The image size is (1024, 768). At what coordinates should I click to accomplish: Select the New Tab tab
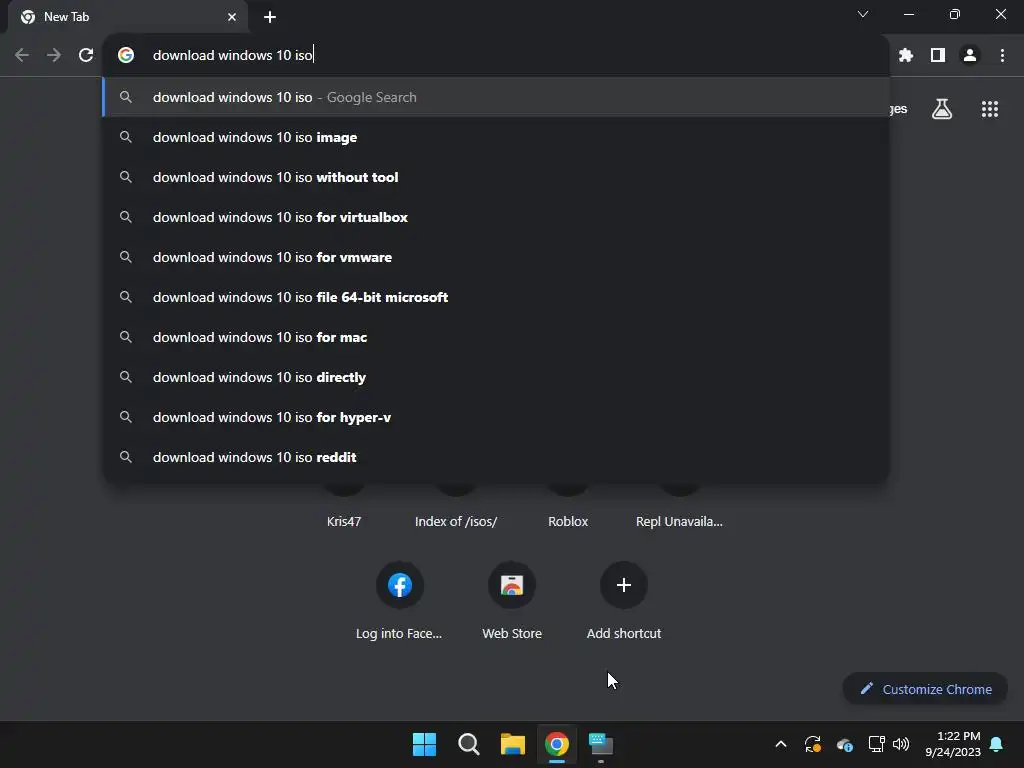(128, 17)
